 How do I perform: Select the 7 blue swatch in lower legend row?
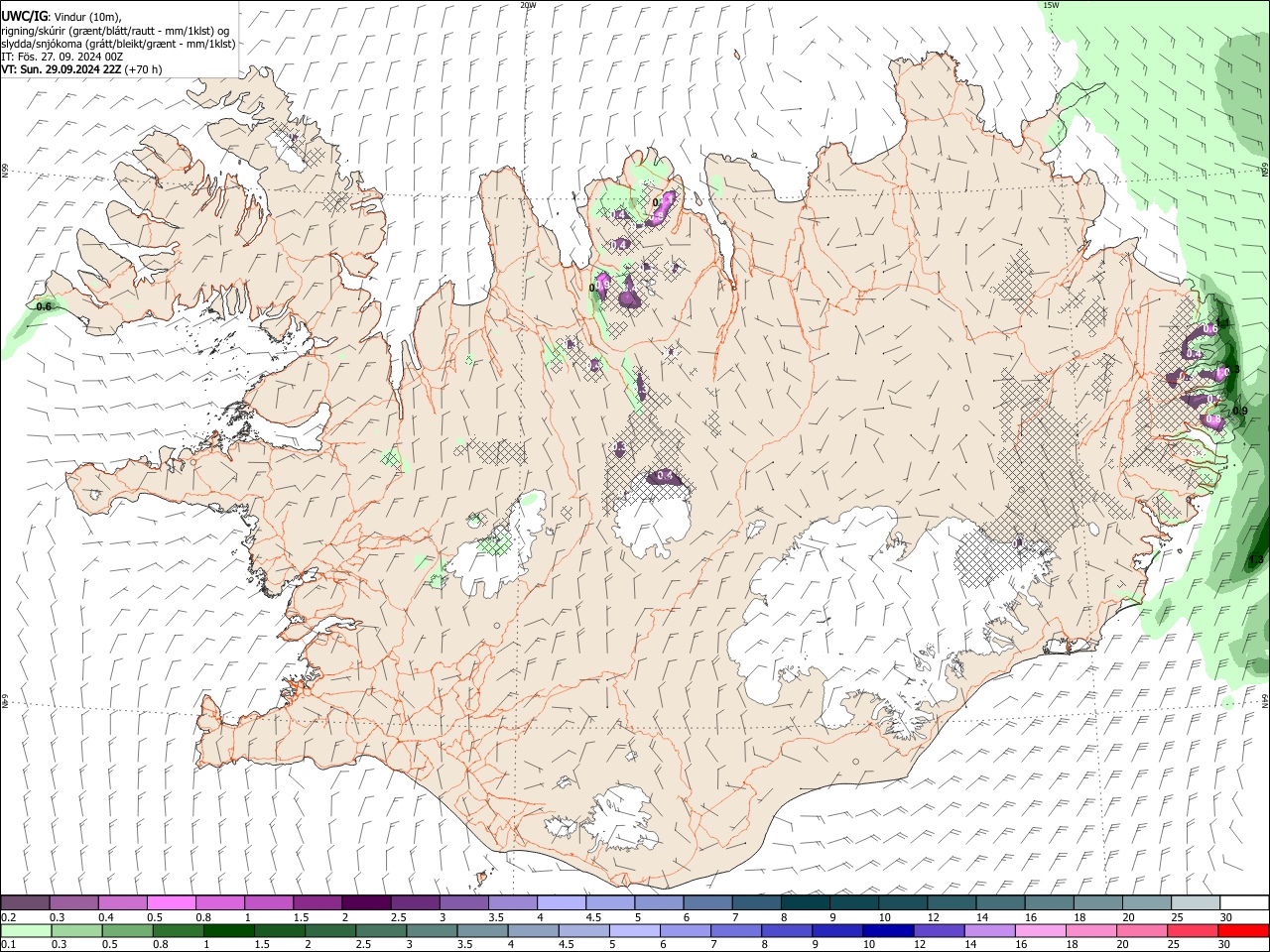(x=736, y=930)
